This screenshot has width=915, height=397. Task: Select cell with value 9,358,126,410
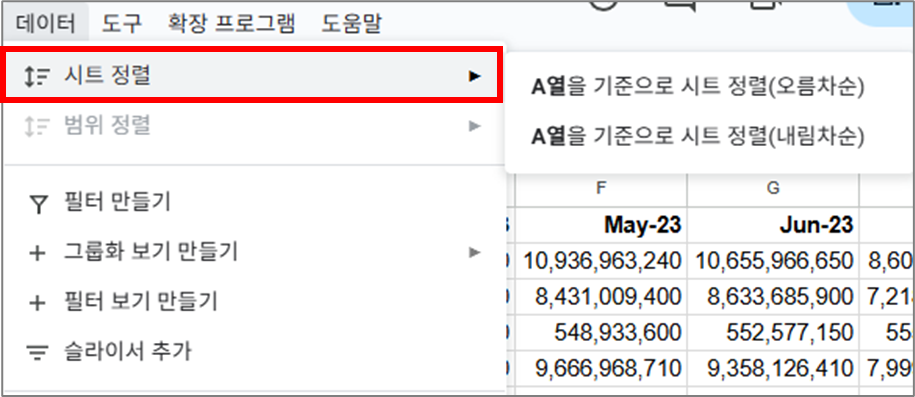point(773,369)
